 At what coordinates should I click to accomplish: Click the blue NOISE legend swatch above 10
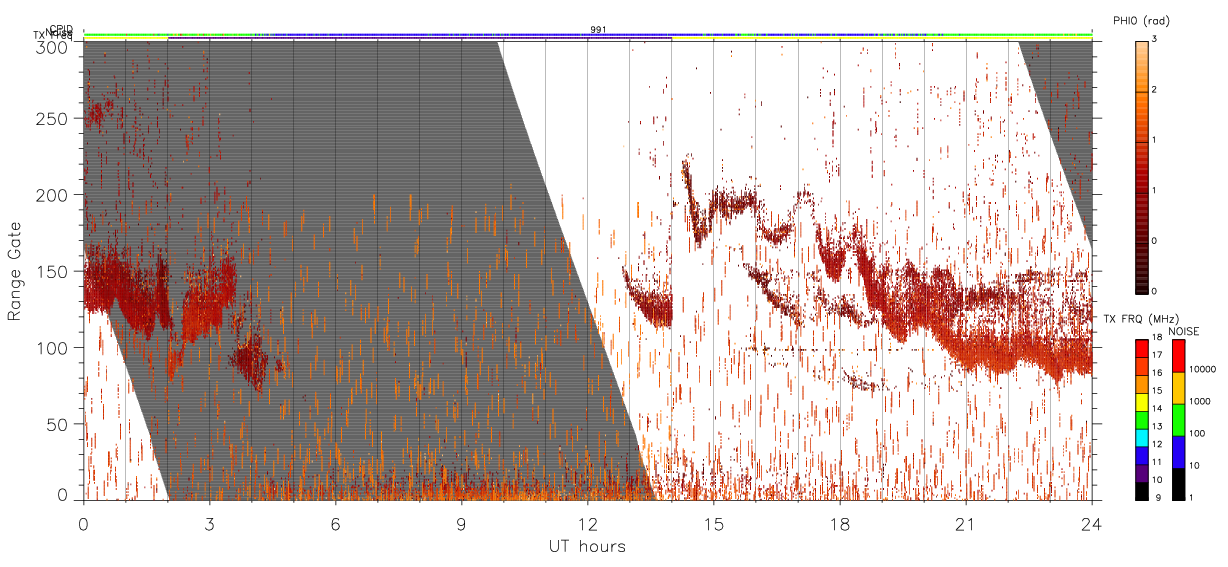click(1178, 452)
